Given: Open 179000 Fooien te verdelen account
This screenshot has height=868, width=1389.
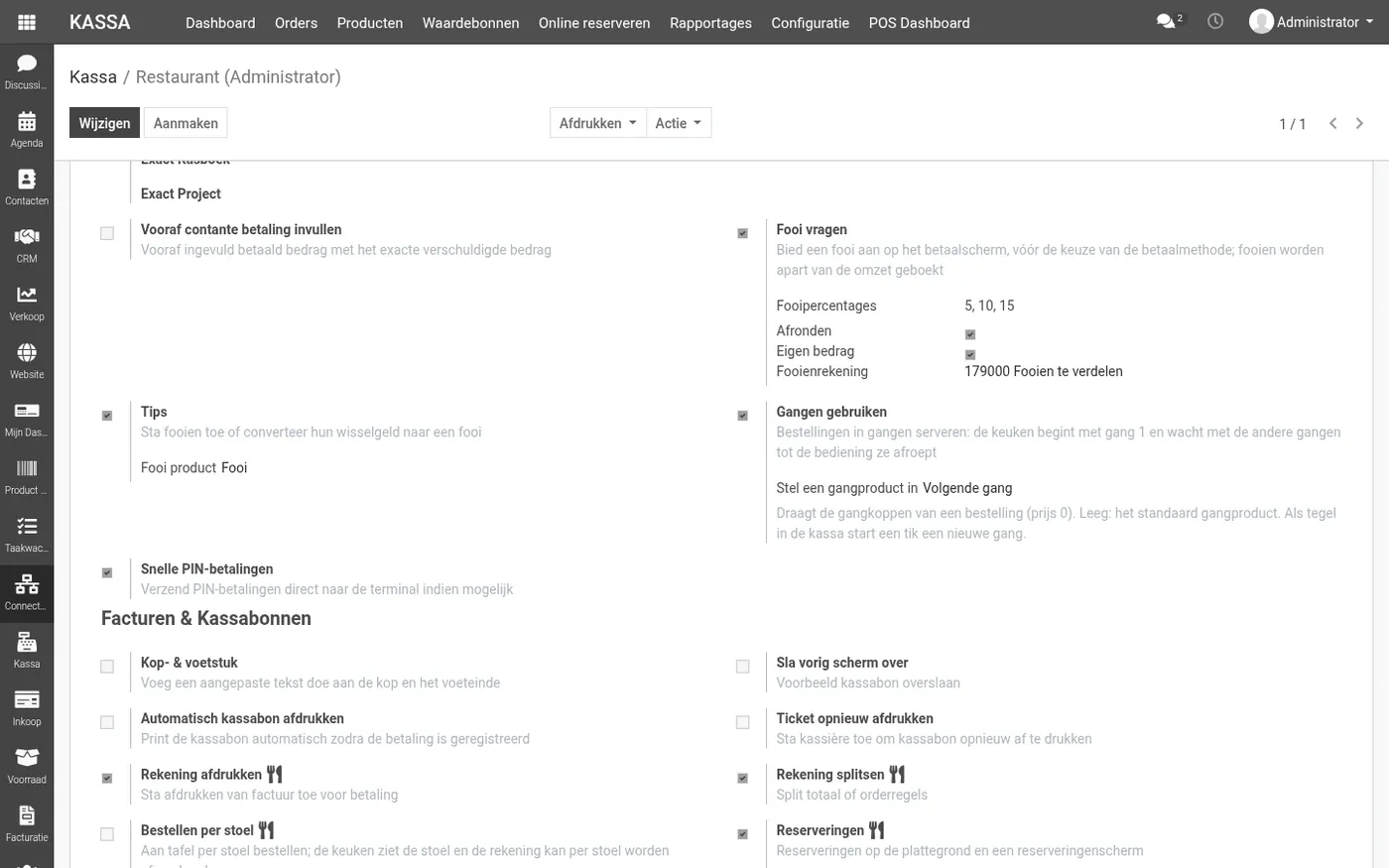Looking at the screenshot, I should (x=1044, y=371).
